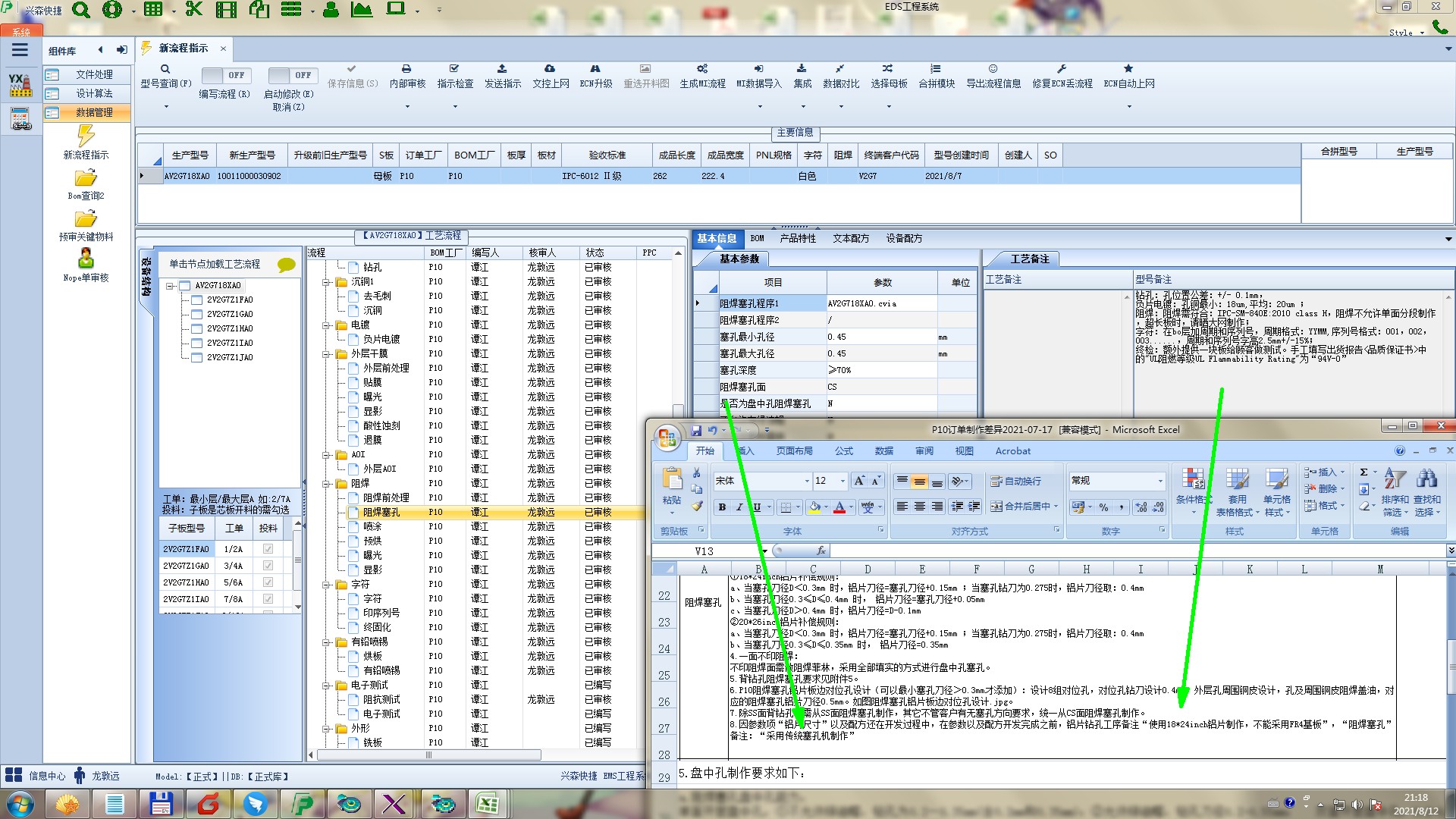The image size is (1456, 819).
Task: Collapse the 阻焊 folder in process tree
Action: (x=327, y=483)
